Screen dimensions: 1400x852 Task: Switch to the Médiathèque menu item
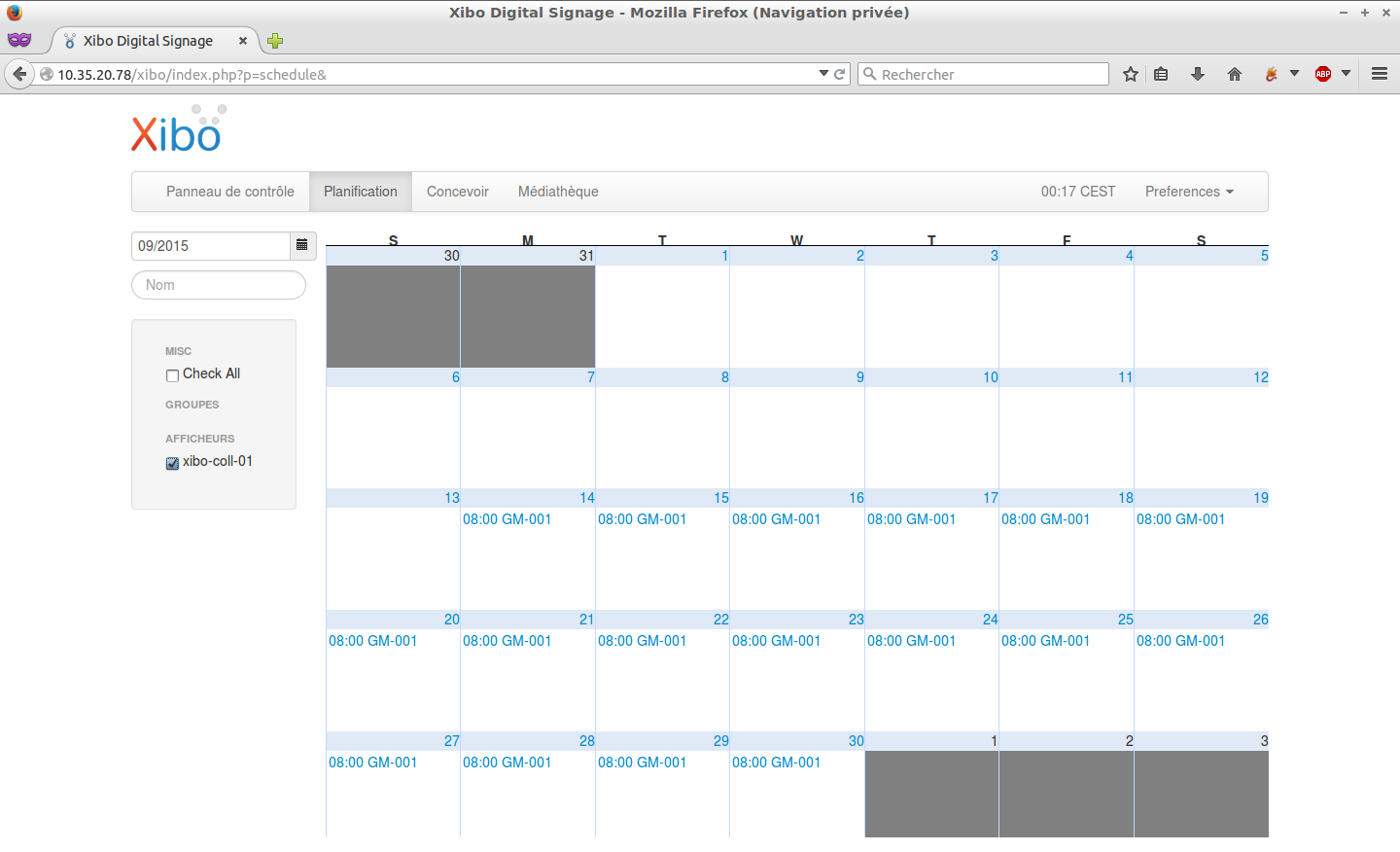[558, 192]
